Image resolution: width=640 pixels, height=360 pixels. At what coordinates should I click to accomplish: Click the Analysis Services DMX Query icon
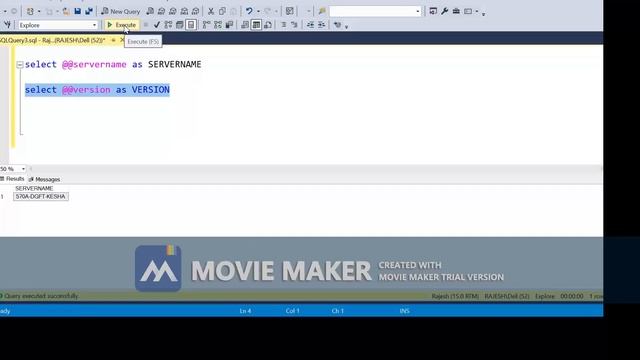point(173,11)
